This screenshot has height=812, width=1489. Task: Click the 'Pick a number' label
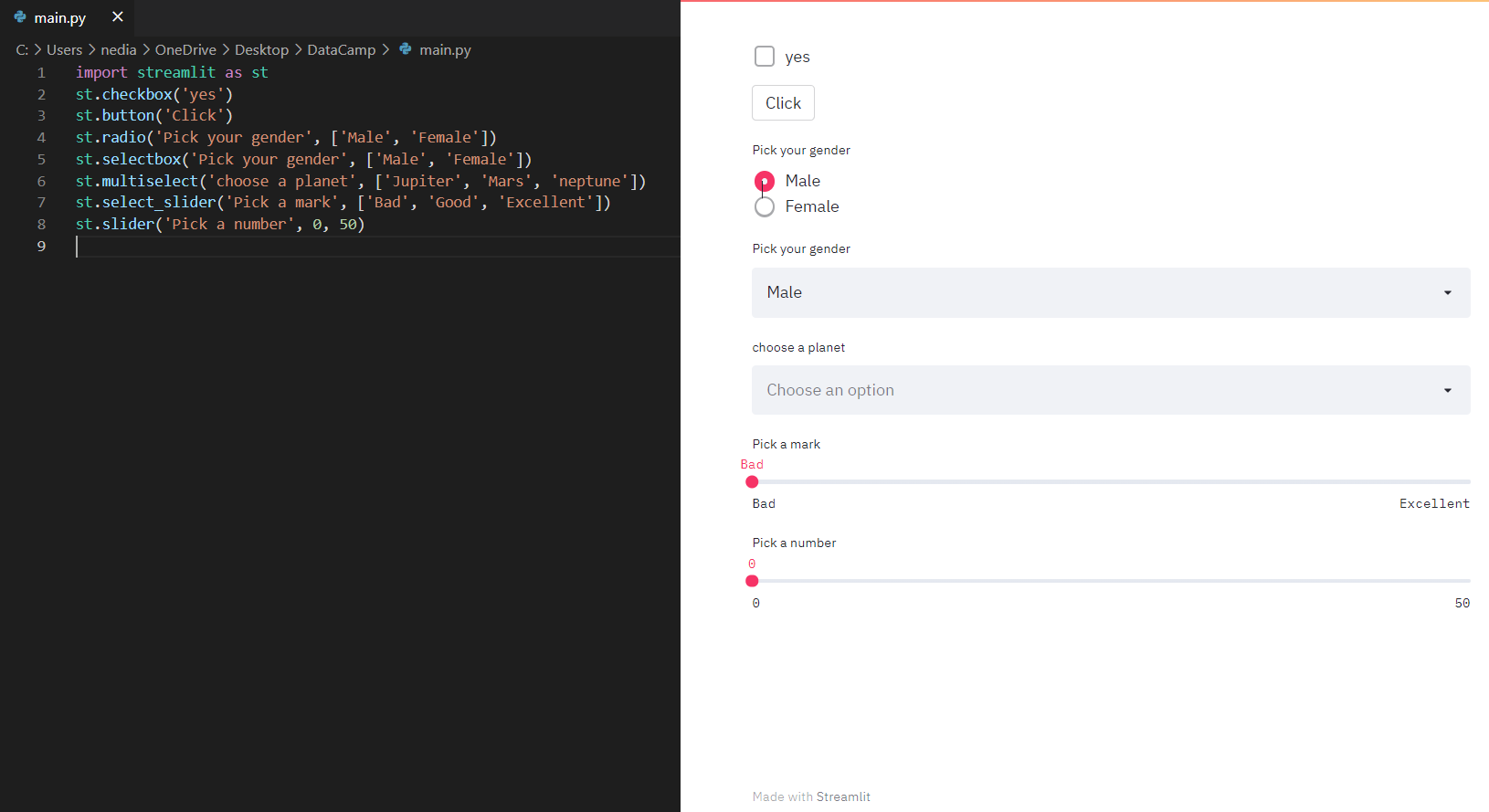794,543
